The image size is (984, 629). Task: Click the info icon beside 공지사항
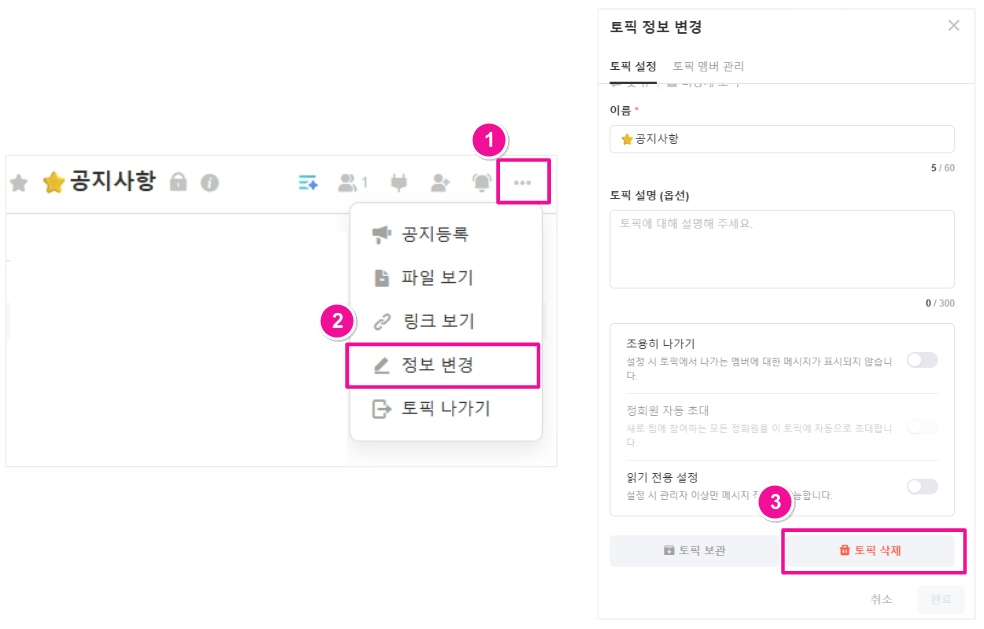[x=209, y=182]
